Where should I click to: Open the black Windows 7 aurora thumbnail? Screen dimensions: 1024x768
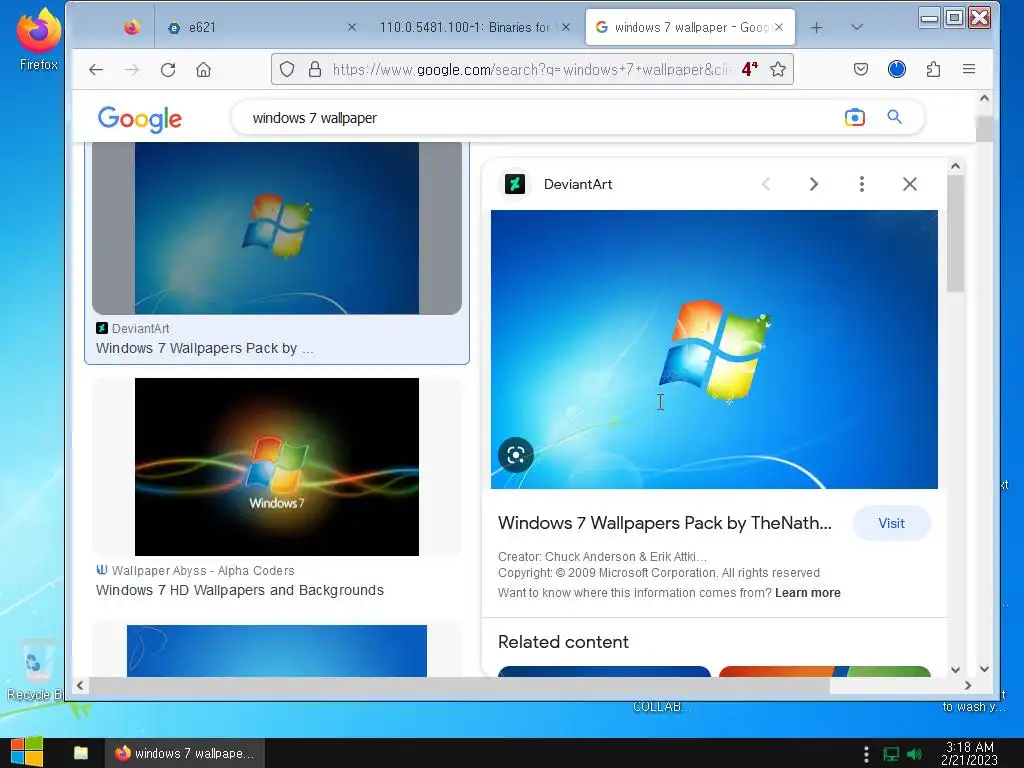(x=277, y=467)
